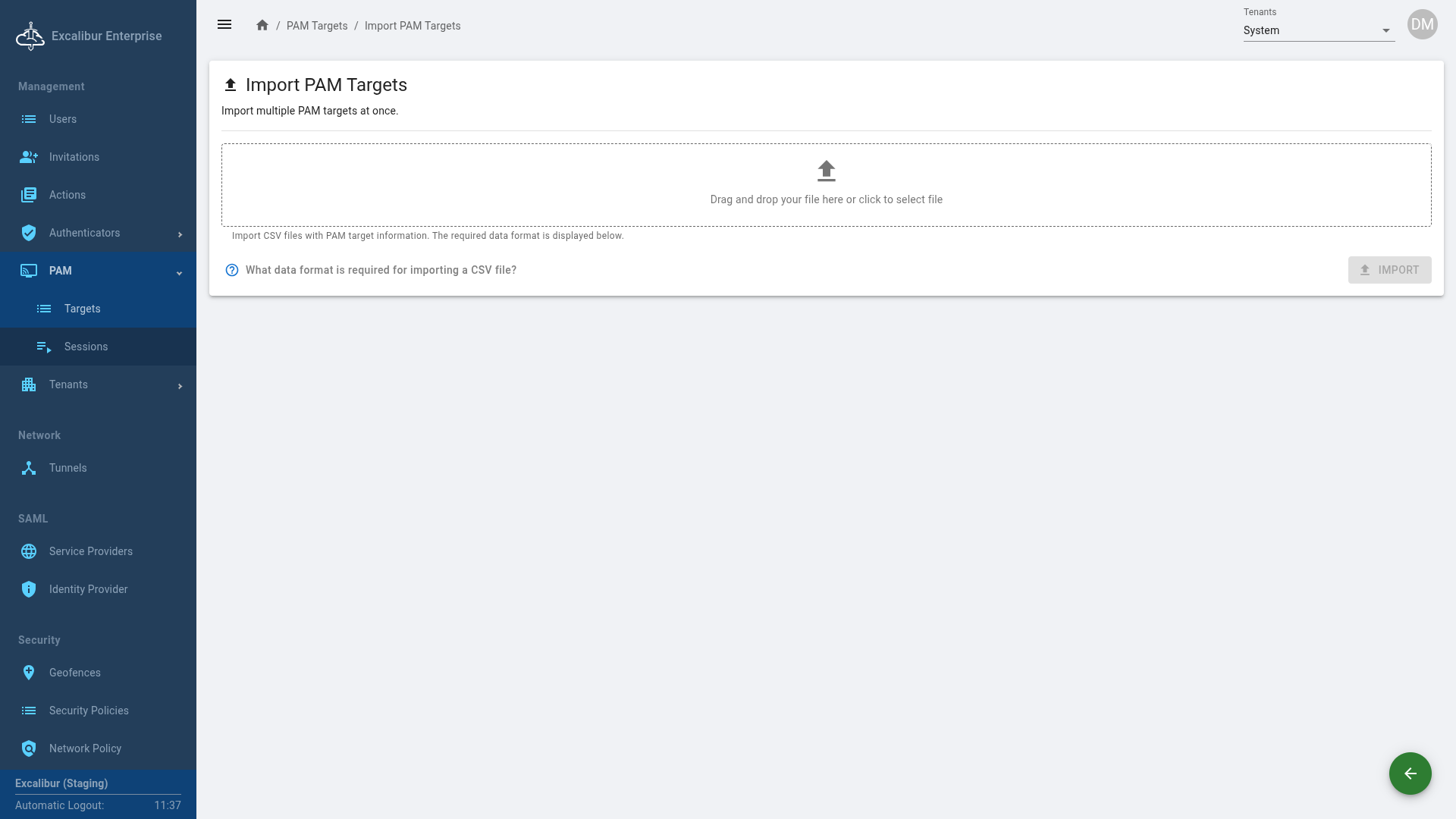Click the green back arrow button
Image resolution: width=1456 pixels, height=819 pixels.
[1410, 773]
